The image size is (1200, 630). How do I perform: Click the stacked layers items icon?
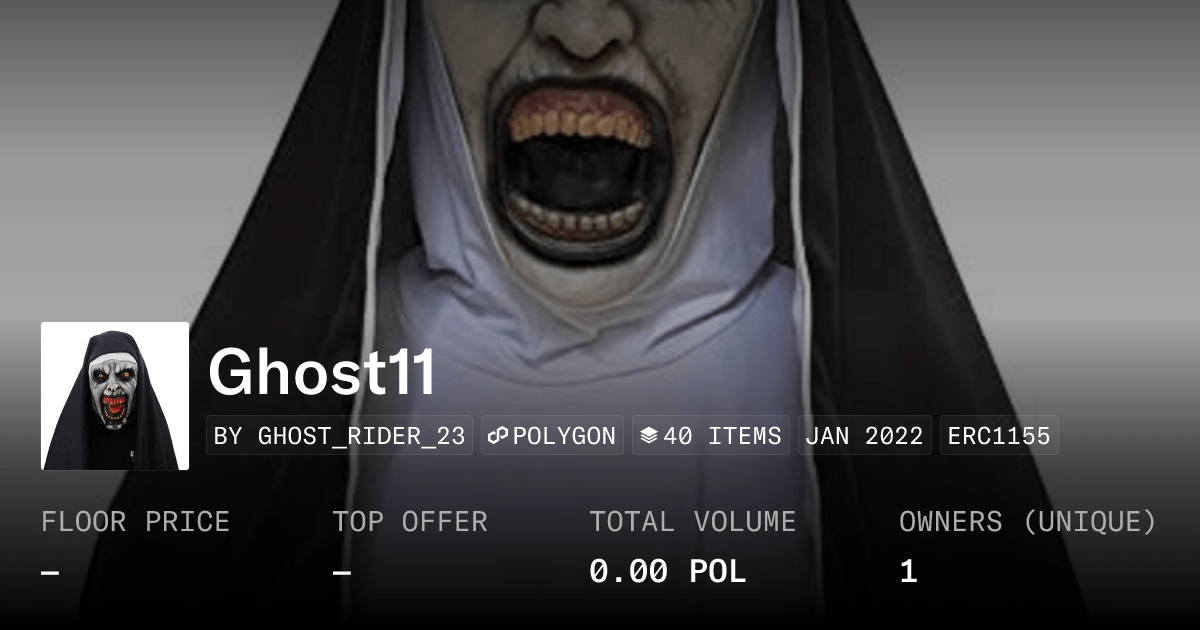[649, 436]
